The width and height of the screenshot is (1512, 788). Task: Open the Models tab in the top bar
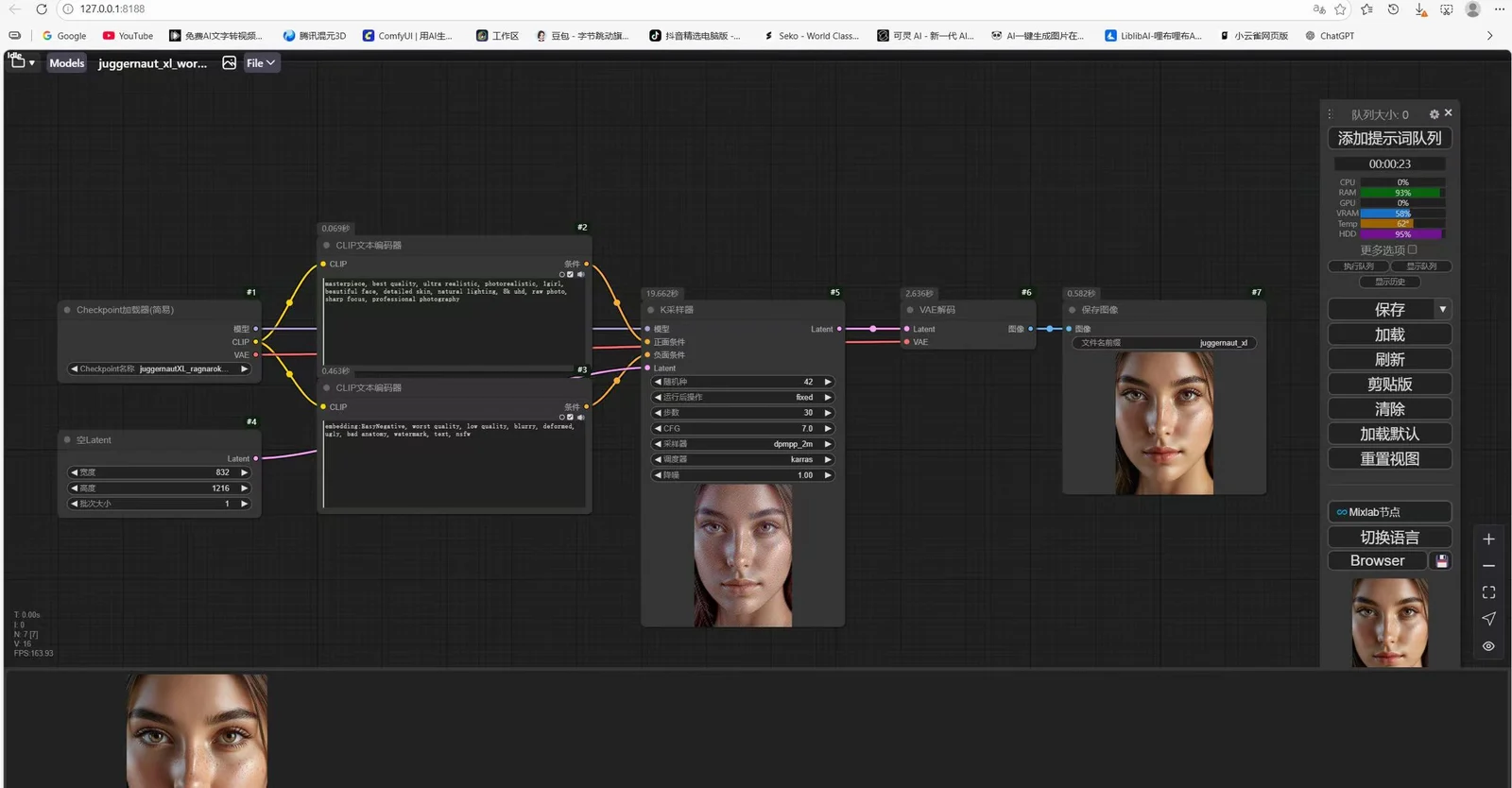click(x=67, y=63)
